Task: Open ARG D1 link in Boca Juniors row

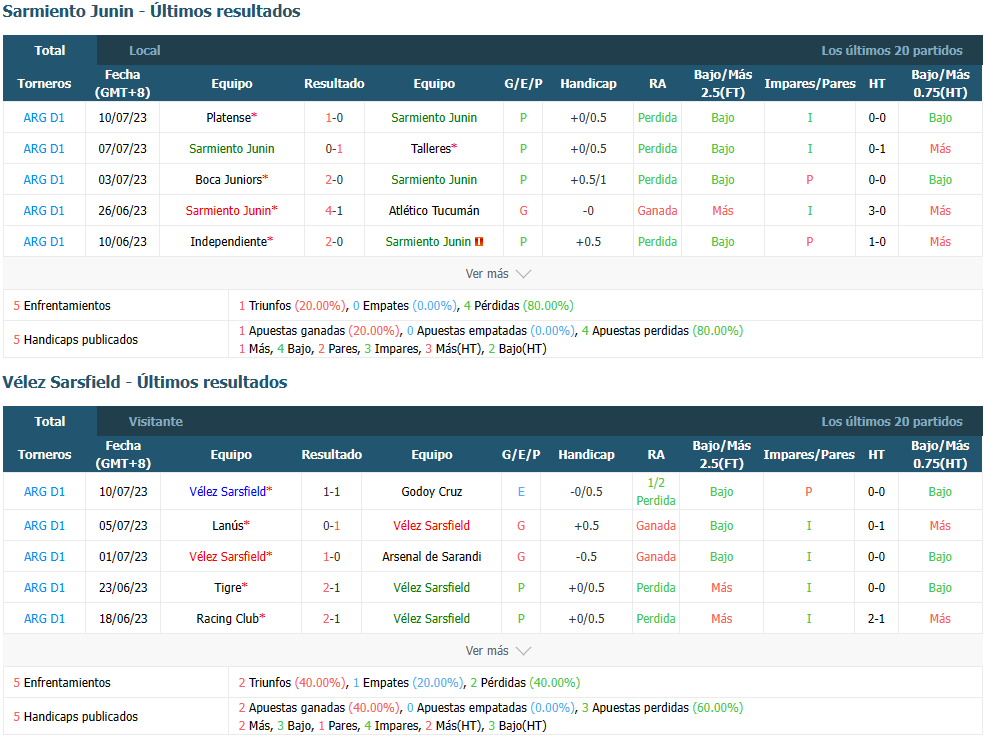Action: pyautogui.click(x=44, y=179)
